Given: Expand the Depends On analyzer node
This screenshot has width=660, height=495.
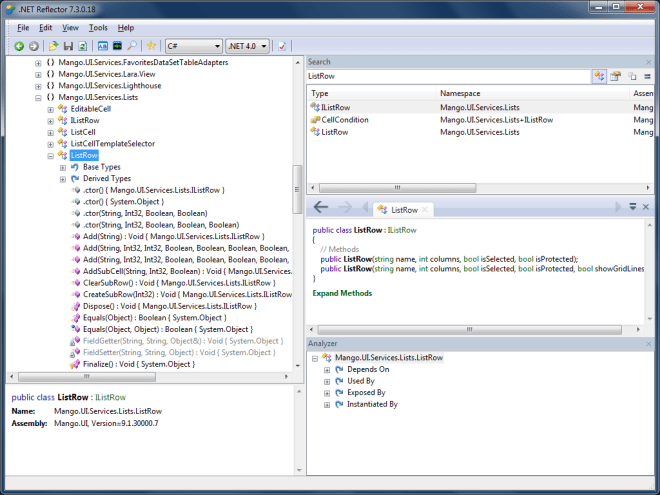Looking at the screenshot, I should [x=326, y=369].
